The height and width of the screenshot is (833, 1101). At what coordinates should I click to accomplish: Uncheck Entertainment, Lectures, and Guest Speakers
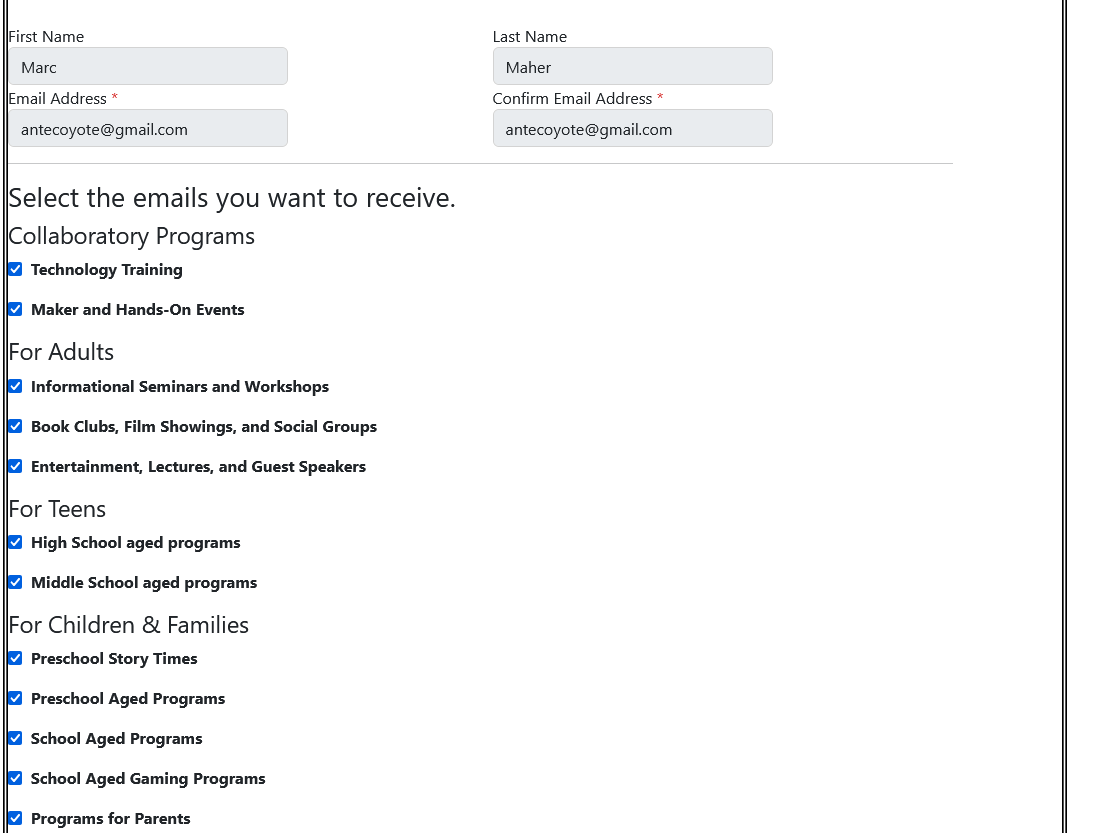pyautogui.click(x=15, y=466)
